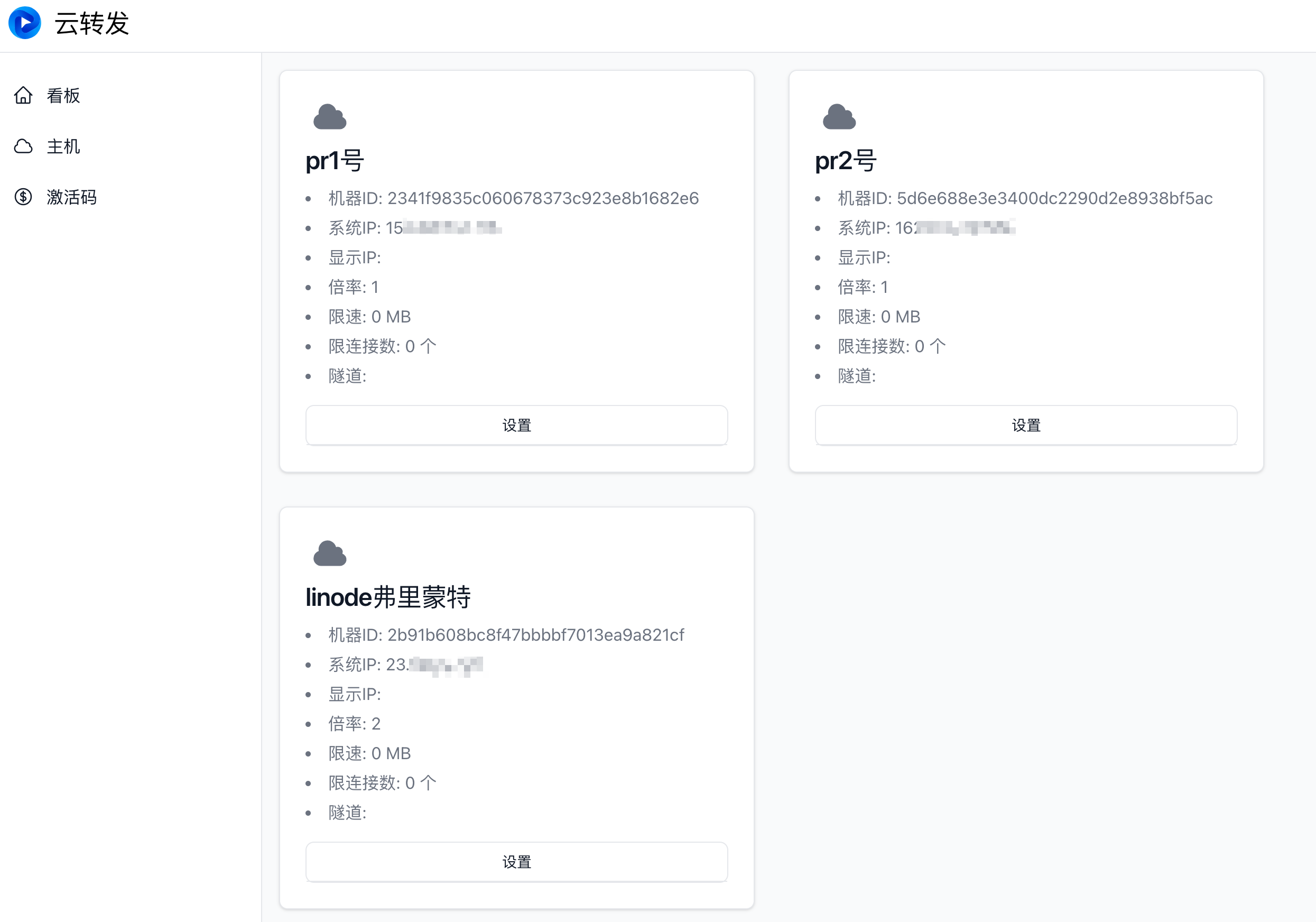Click the pr1号 机器ID value
Screen dimensions: 1316x922
point(542,198)
